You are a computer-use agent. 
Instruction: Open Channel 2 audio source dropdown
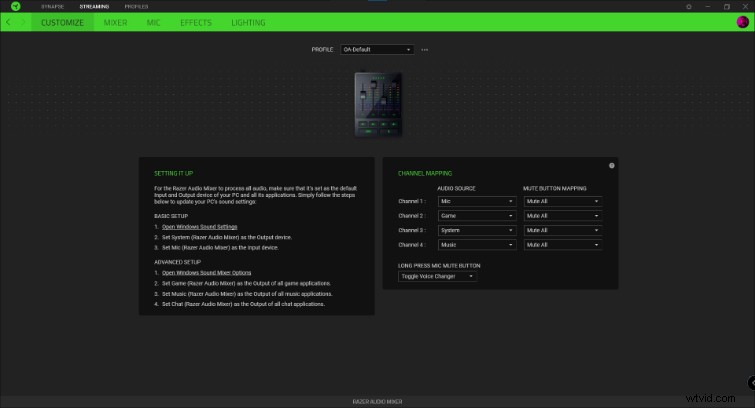coord(477,216)
